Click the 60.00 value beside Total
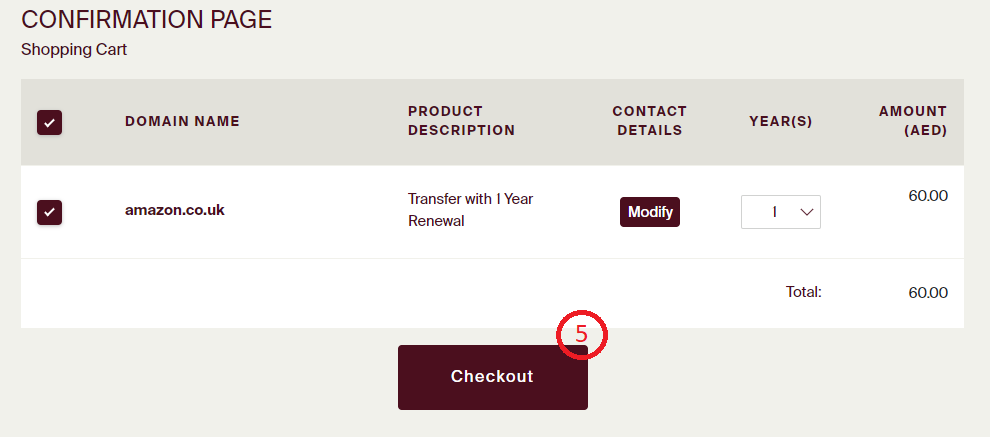990x437 pixels. 928,292
